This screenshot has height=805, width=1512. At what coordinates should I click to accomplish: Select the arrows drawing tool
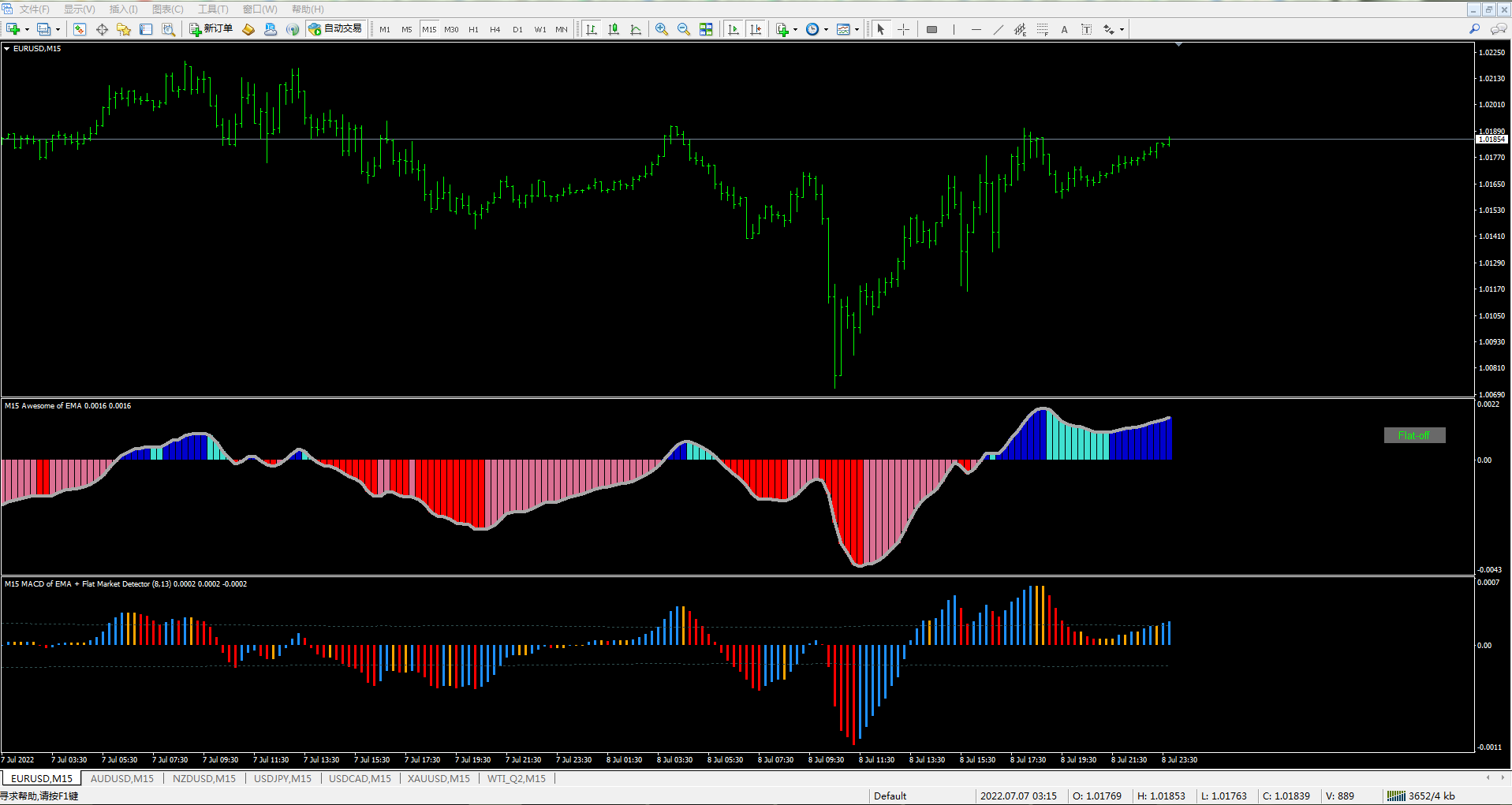click(x=1109, y=29)
